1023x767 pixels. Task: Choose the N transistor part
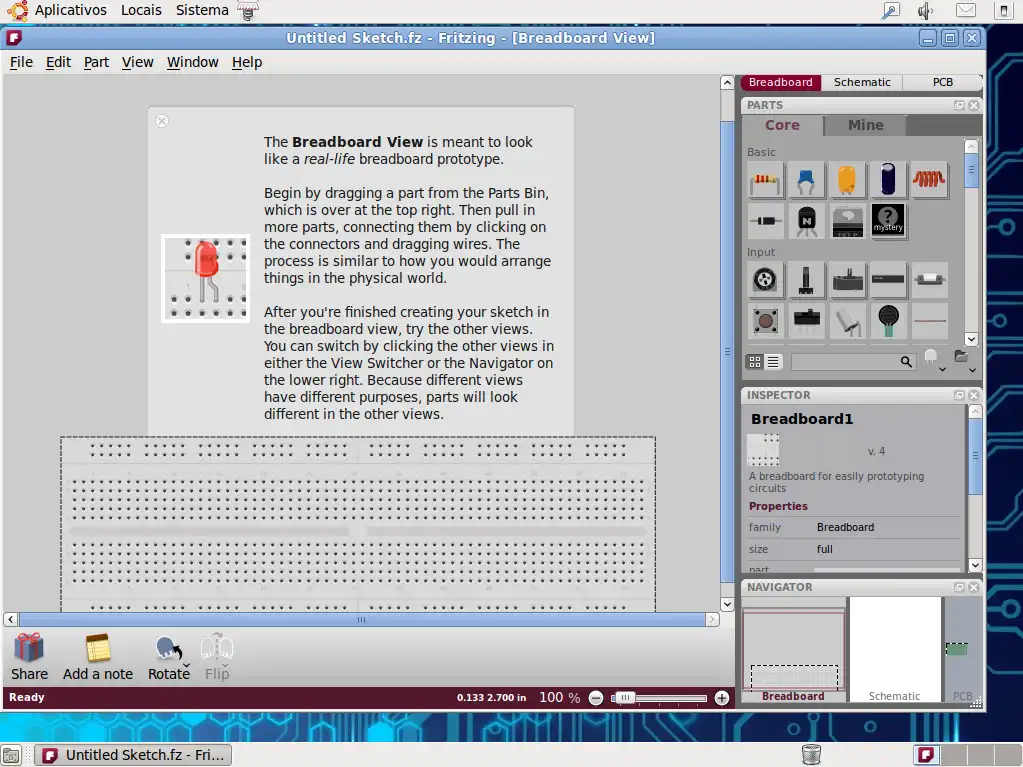pyautogui.click(x=806, y=221)
